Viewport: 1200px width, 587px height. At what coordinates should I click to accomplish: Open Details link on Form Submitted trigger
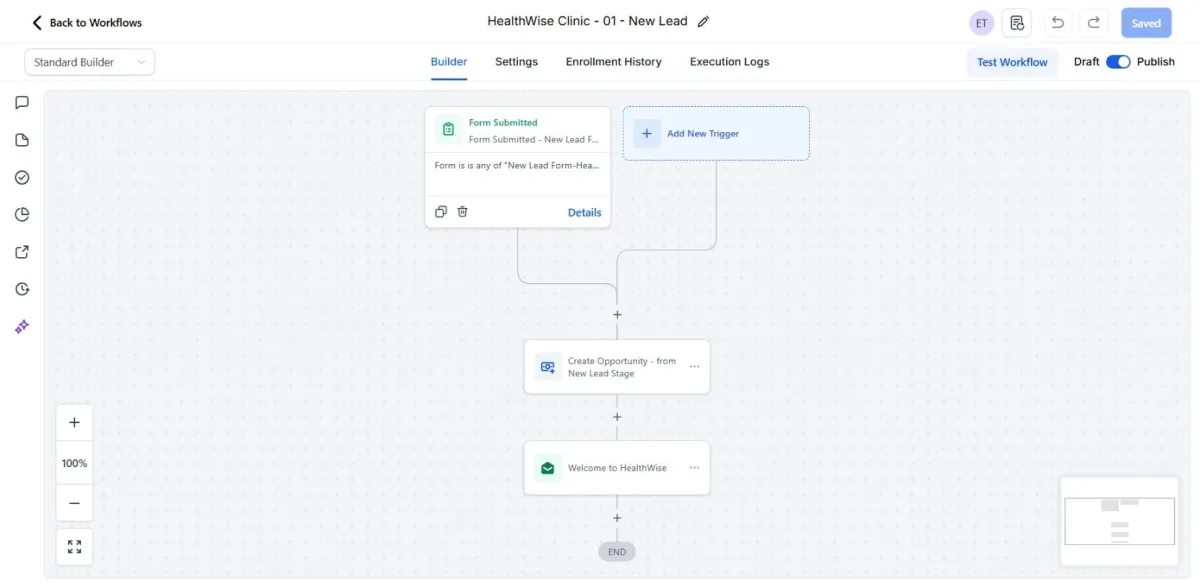click(584, 212)
